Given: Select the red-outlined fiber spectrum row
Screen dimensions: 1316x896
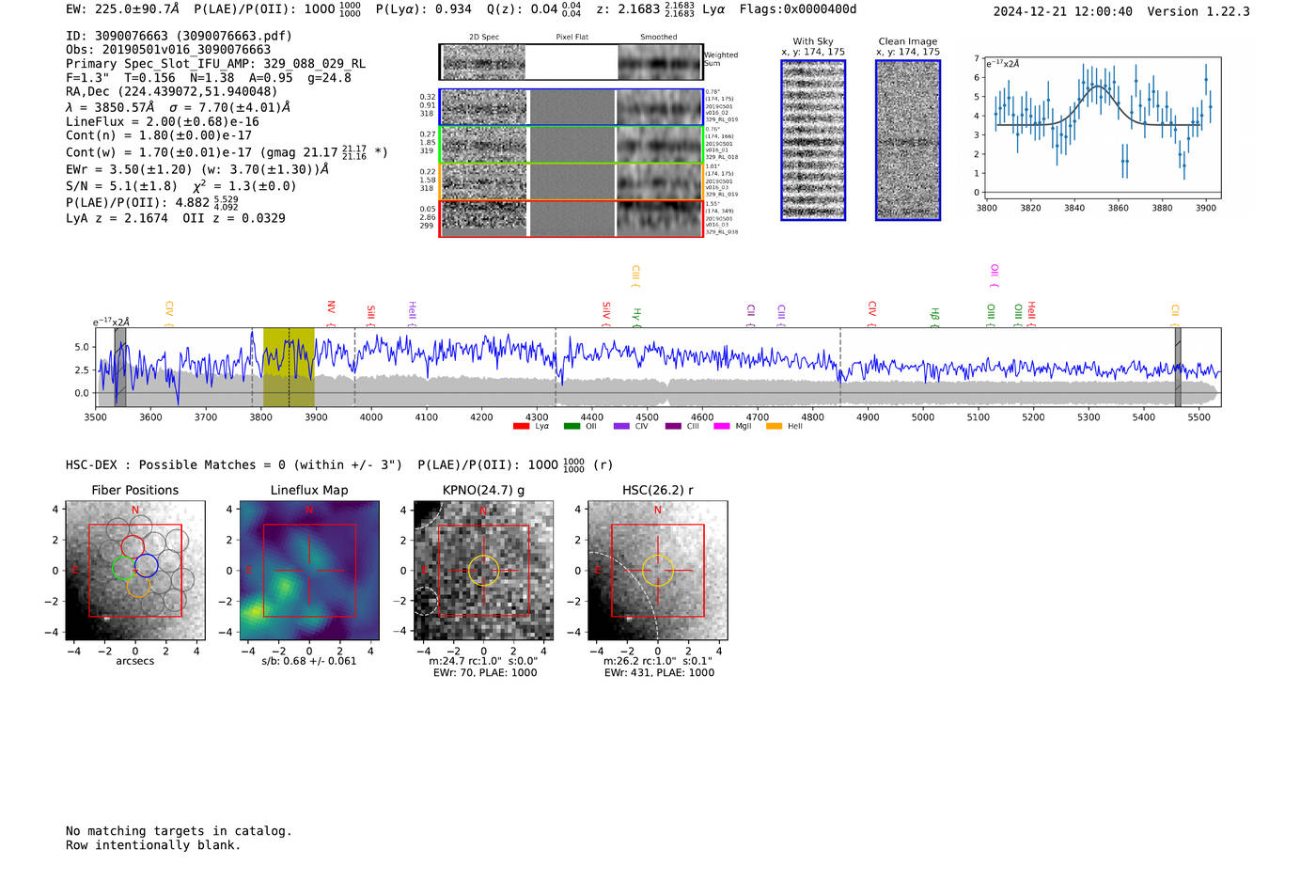Looking at the screenshot, I should pos(571,218).
